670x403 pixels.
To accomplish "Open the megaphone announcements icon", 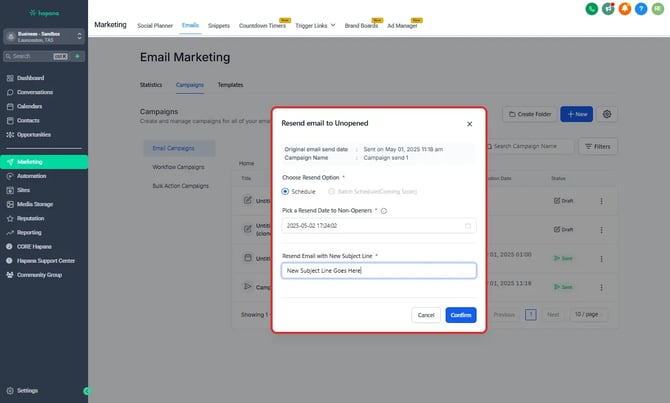I will pos(609,9).
